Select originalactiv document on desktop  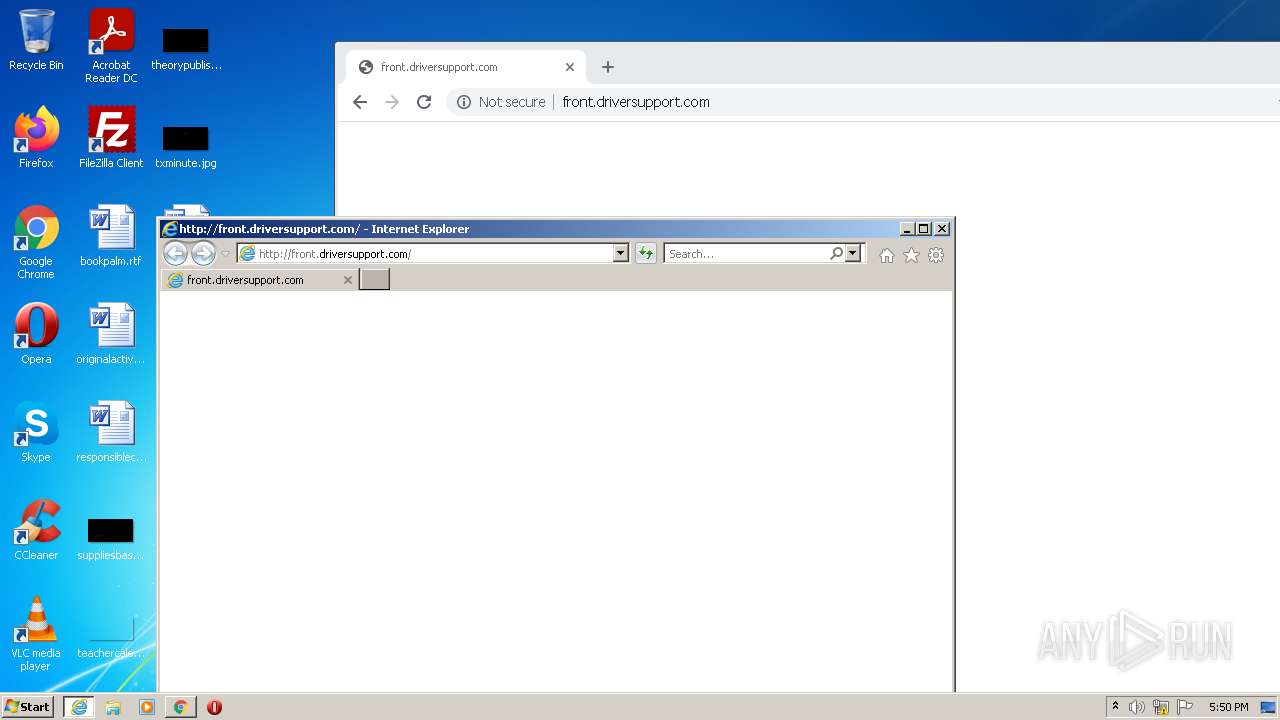pos(111,334)
